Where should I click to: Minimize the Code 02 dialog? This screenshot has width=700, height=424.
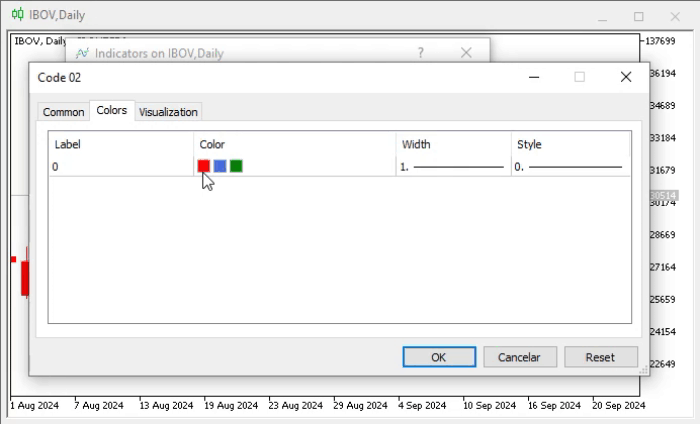point(534,77)
